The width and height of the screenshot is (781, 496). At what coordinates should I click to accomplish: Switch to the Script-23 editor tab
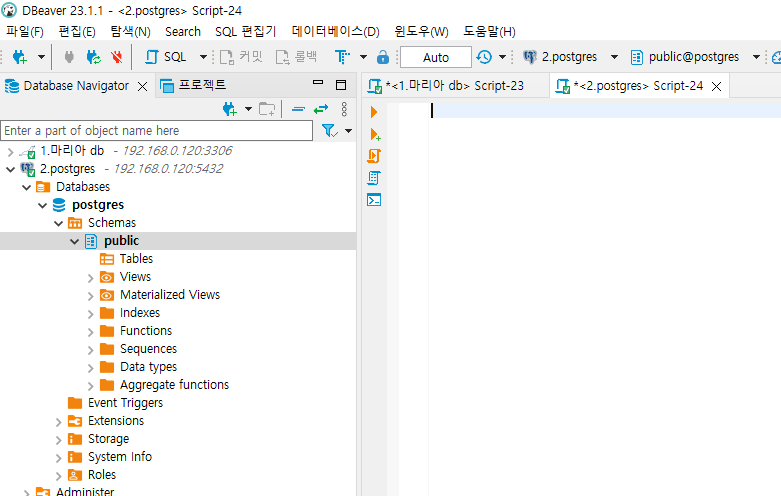click(x=454, y=86)
